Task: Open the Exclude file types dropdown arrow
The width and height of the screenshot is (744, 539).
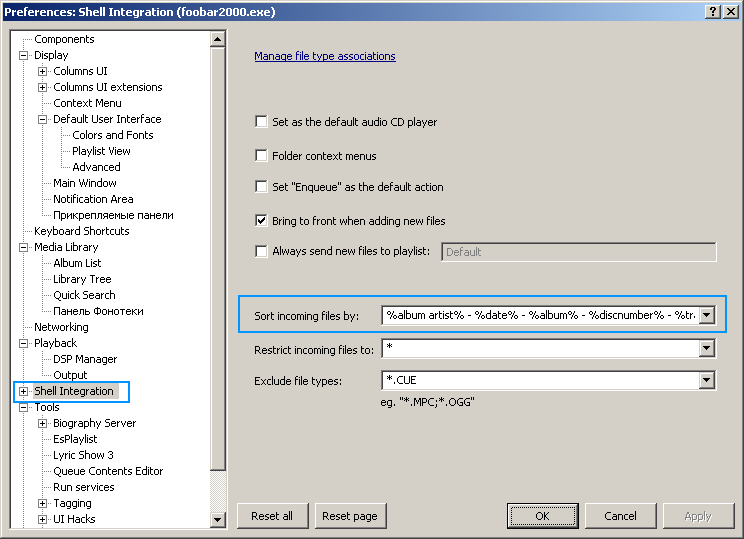Action: click(x=707, y=380)
